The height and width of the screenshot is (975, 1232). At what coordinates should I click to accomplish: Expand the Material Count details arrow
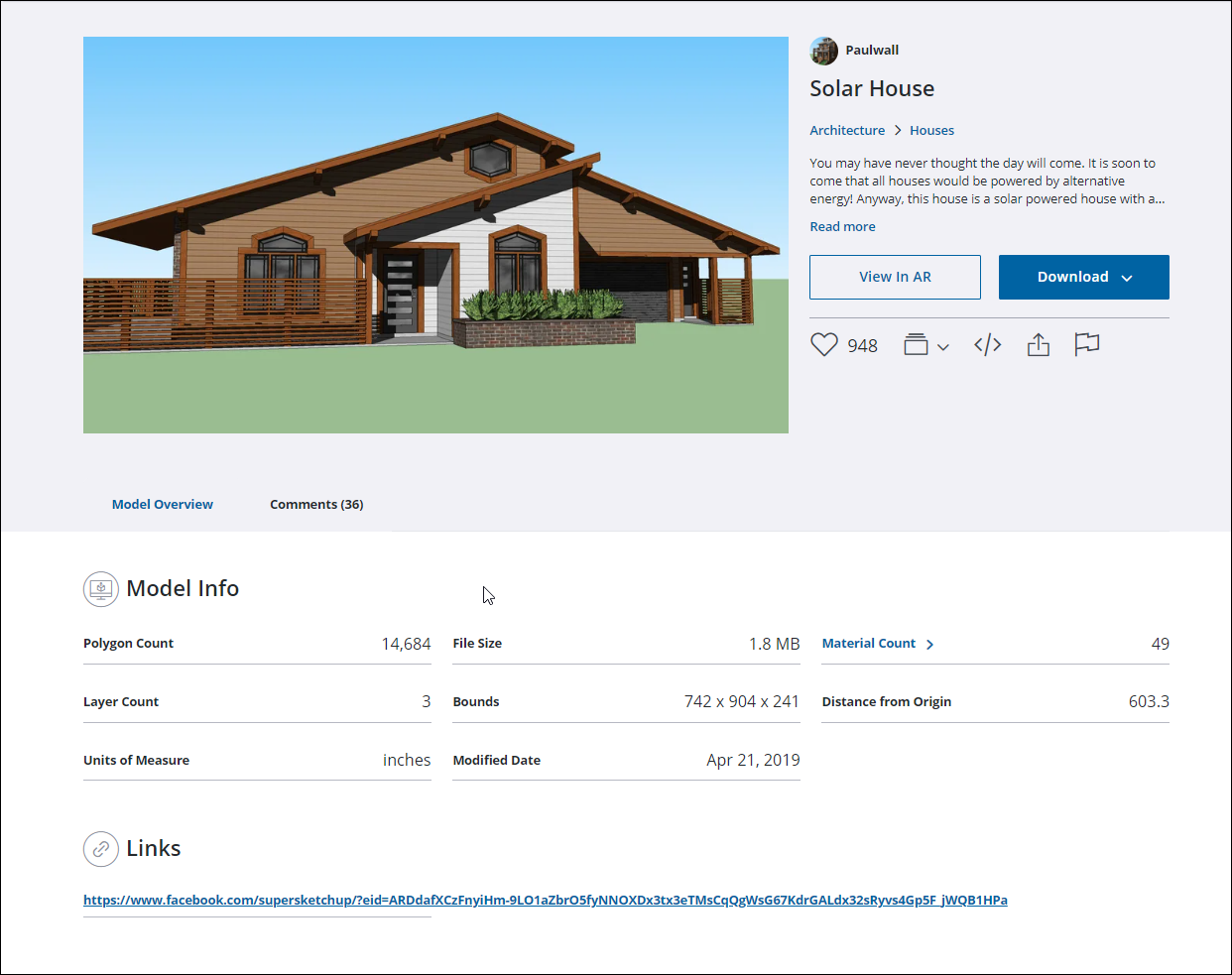click(929, 645)
